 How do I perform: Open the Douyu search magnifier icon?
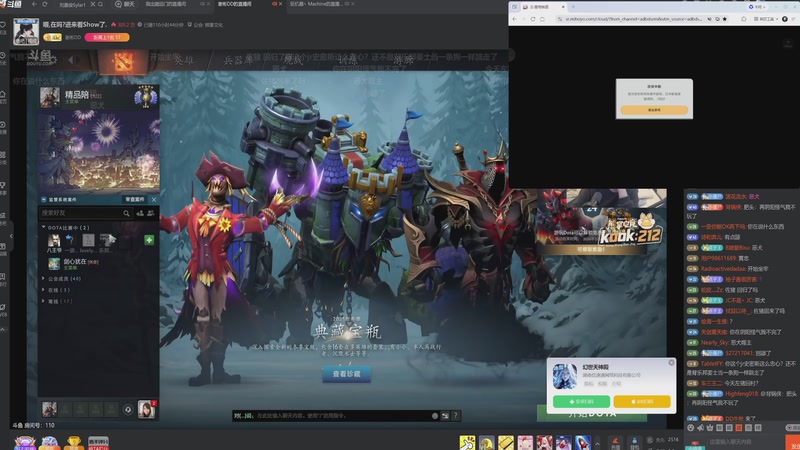pyautogui.click(x=101, y=4)
